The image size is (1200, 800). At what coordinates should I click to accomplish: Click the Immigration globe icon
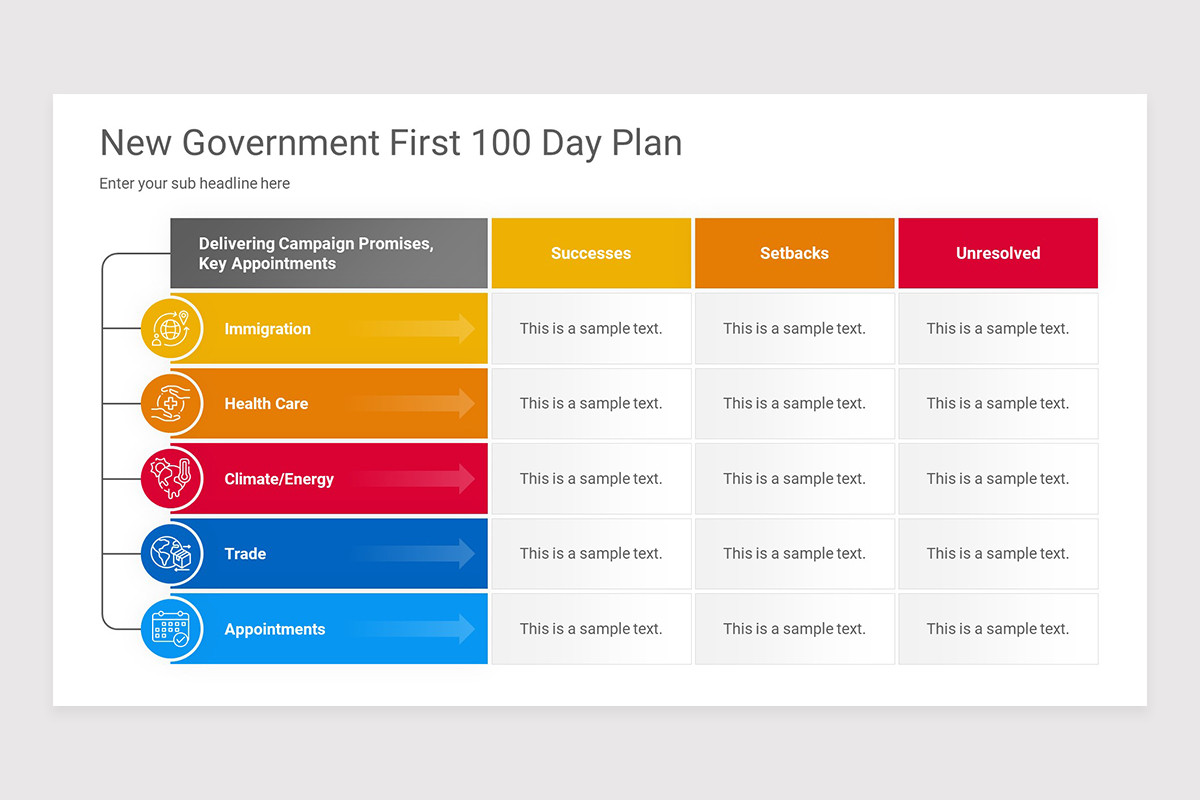171,328
